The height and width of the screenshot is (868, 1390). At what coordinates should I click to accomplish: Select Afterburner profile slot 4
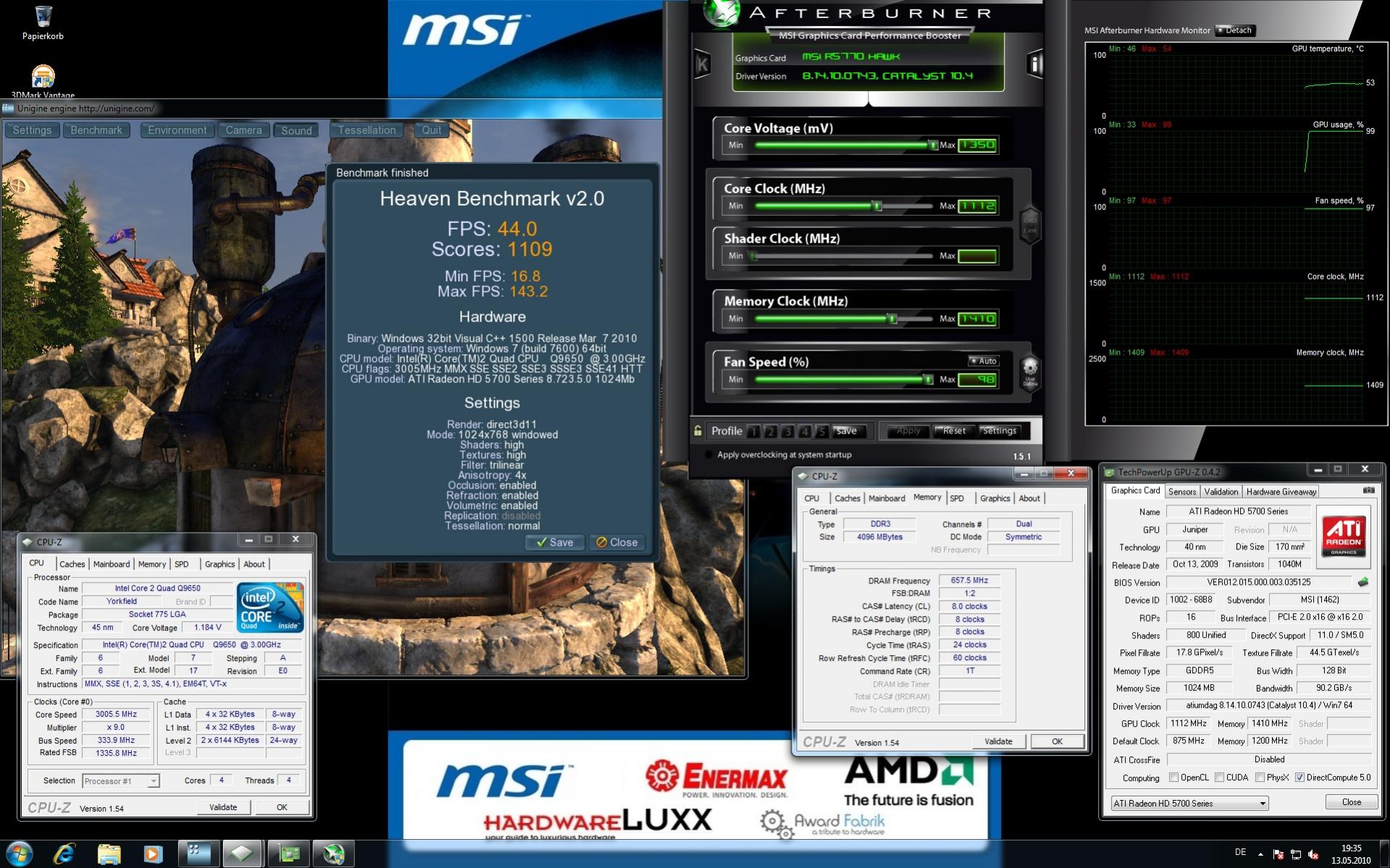click(x=804, y=431)
